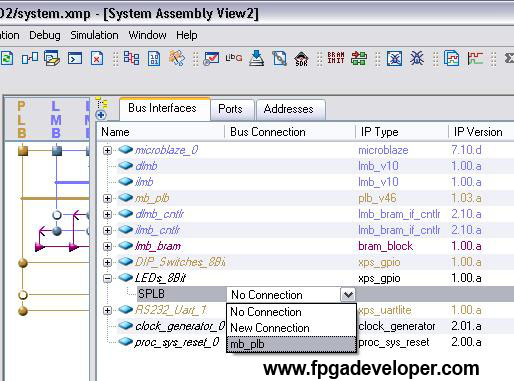Click the project options window icon
The height and width of the screenshot is (381, 514).
point(52,59)
